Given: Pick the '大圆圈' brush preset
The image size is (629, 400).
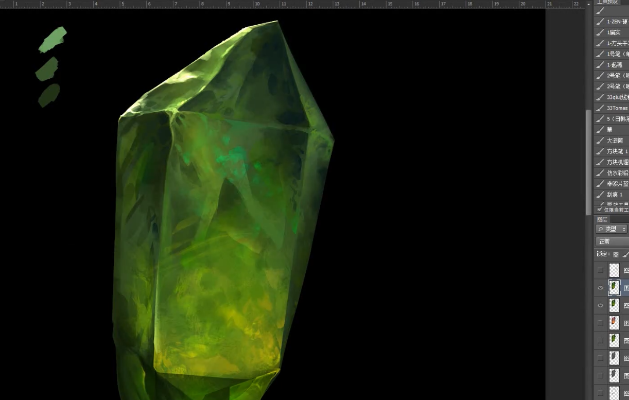Looking at the screenshot, I should tap(612, 140).
